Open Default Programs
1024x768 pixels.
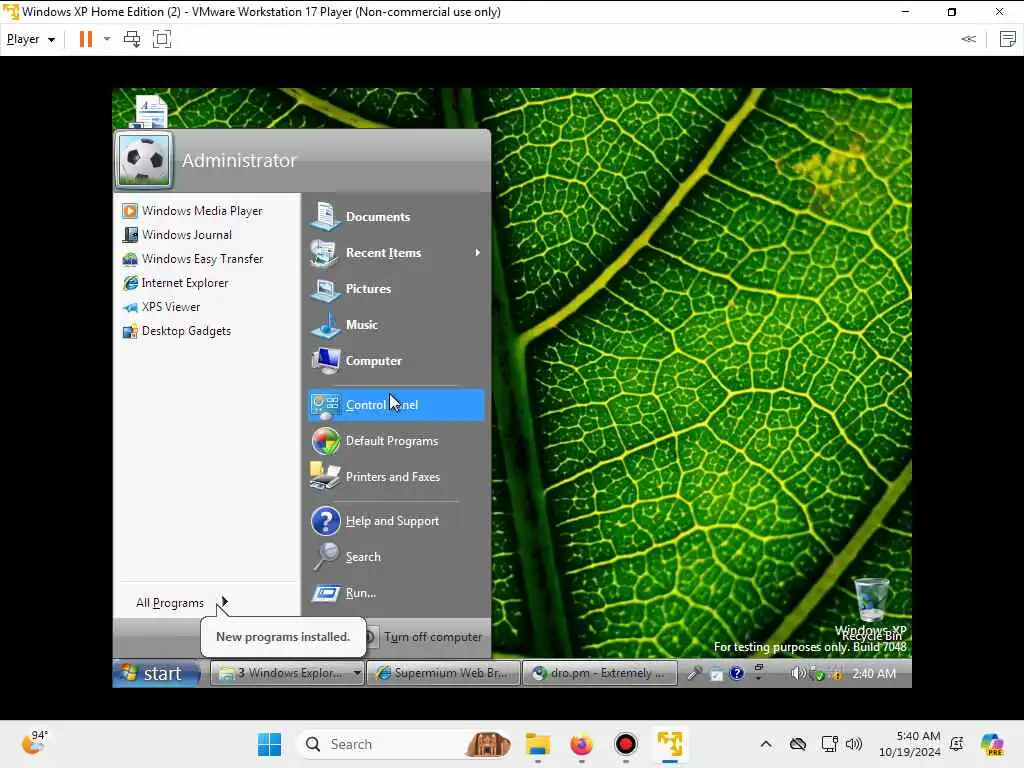pos(396,441)
